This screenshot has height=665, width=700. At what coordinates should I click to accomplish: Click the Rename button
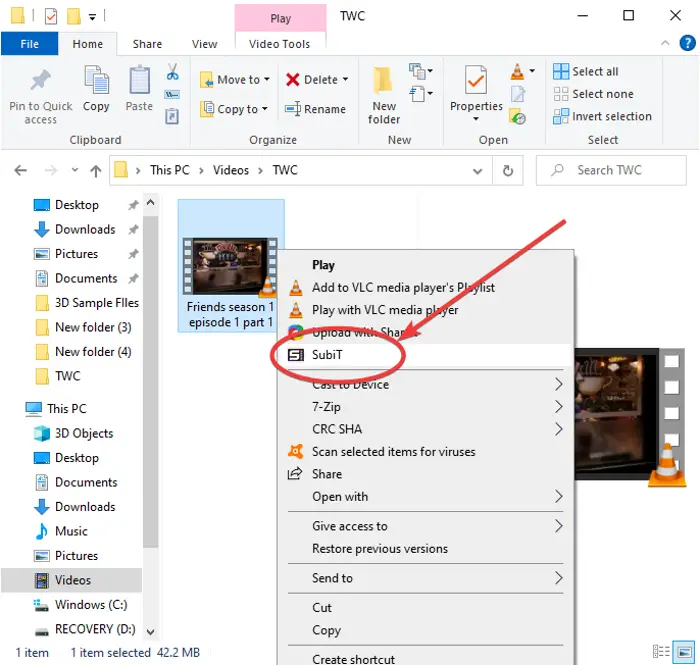point(316,109)
